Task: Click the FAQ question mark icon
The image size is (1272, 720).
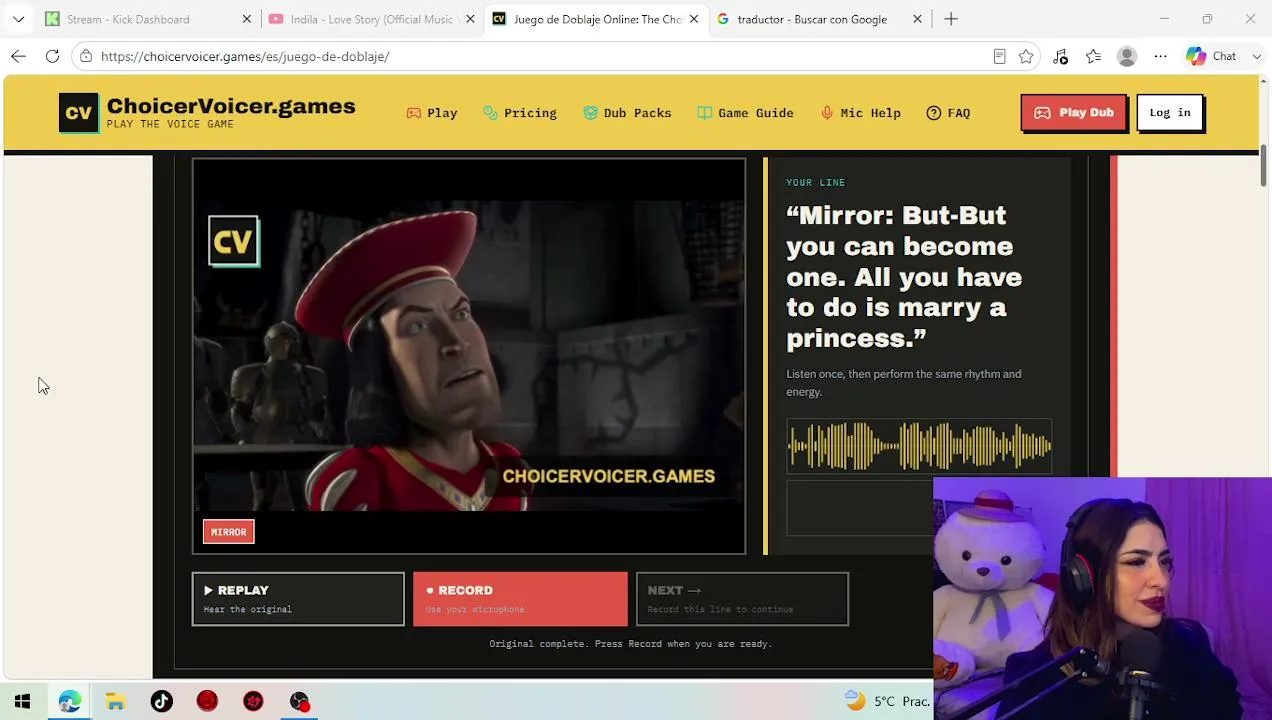Action: (934, 113)
